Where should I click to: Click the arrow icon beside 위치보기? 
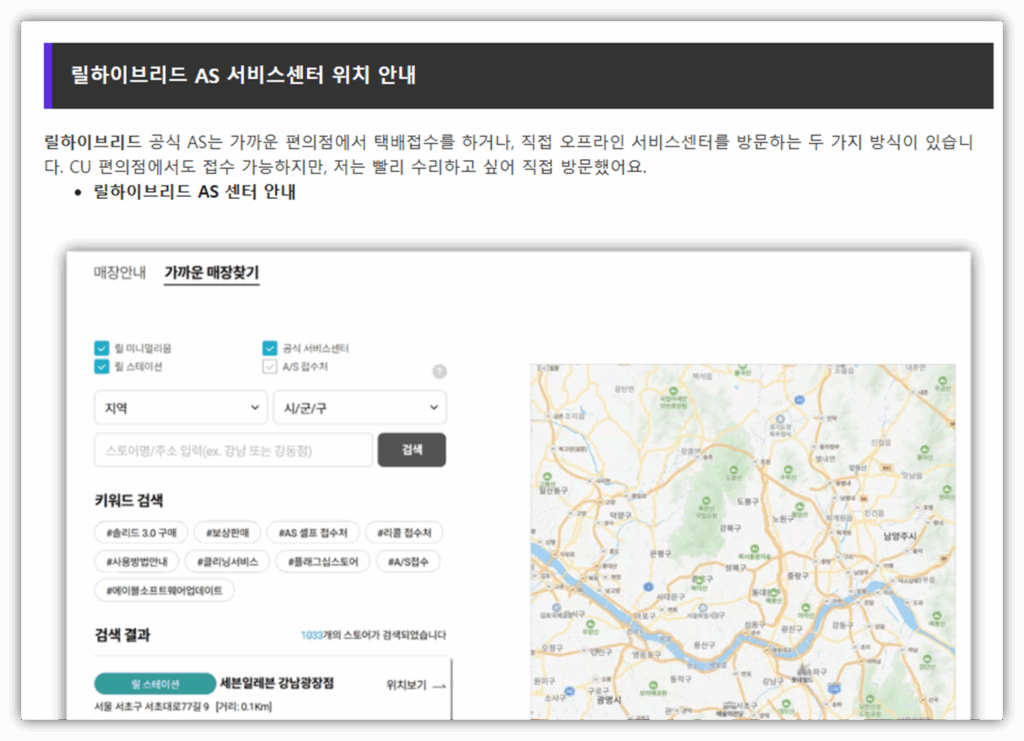click(440, 686)
